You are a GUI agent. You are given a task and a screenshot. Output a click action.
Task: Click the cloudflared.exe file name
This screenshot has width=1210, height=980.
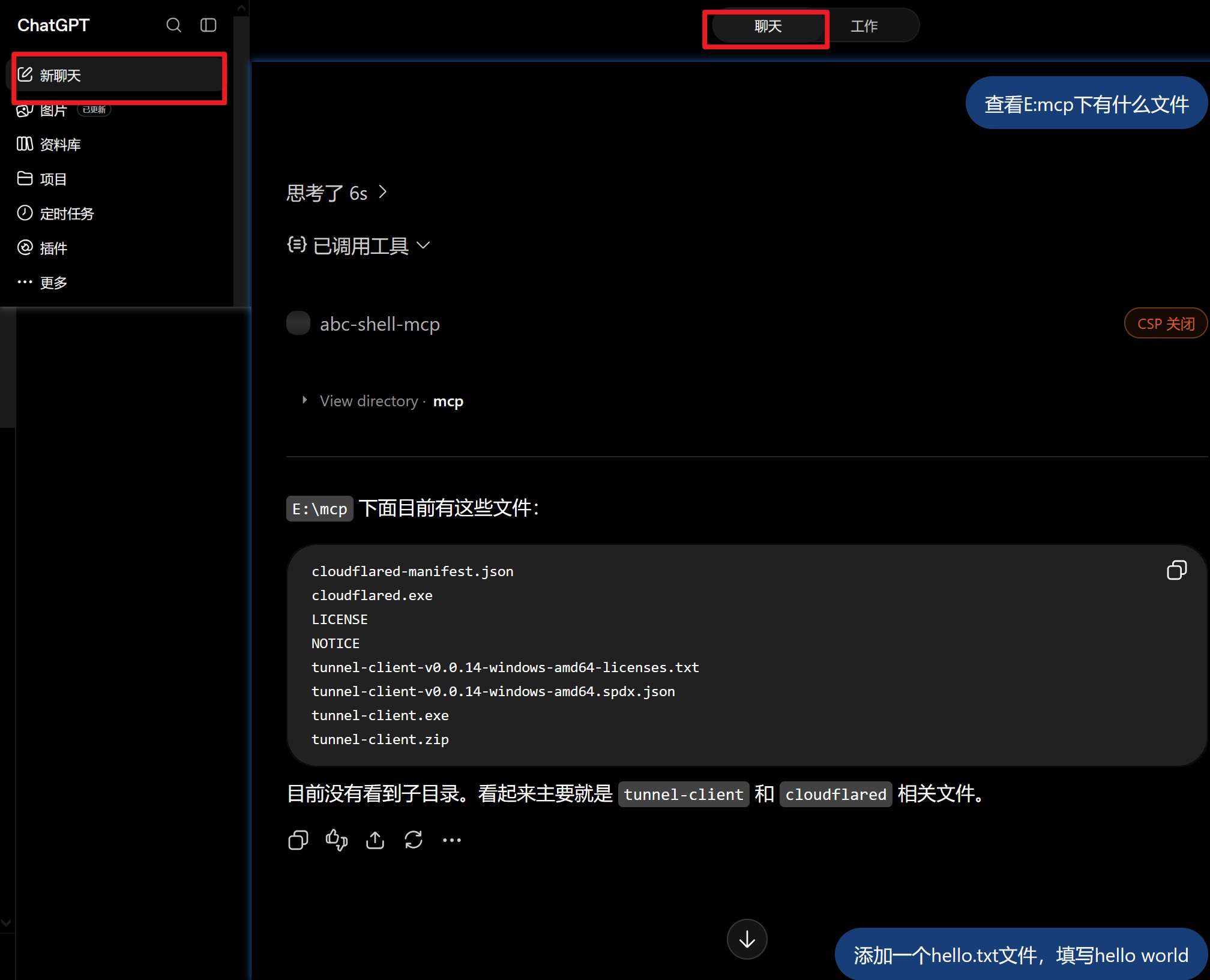tap(372, 595)
